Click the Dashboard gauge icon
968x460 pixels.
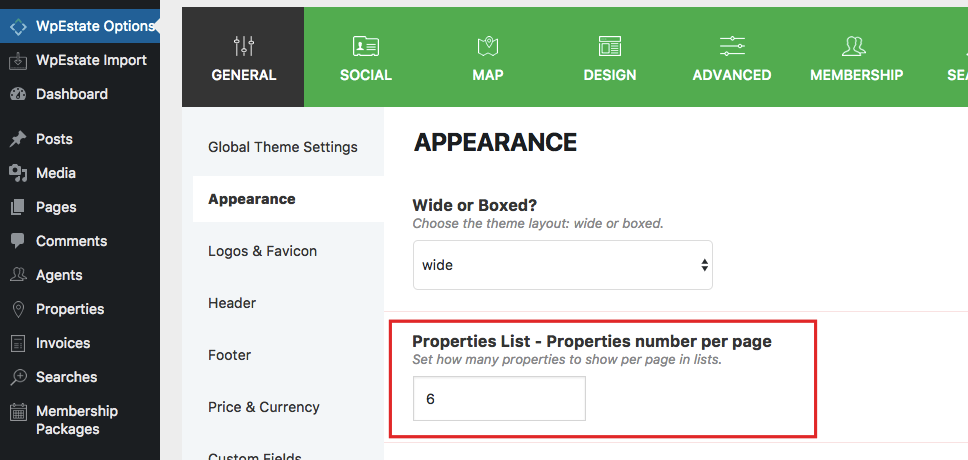coord(19,94)
